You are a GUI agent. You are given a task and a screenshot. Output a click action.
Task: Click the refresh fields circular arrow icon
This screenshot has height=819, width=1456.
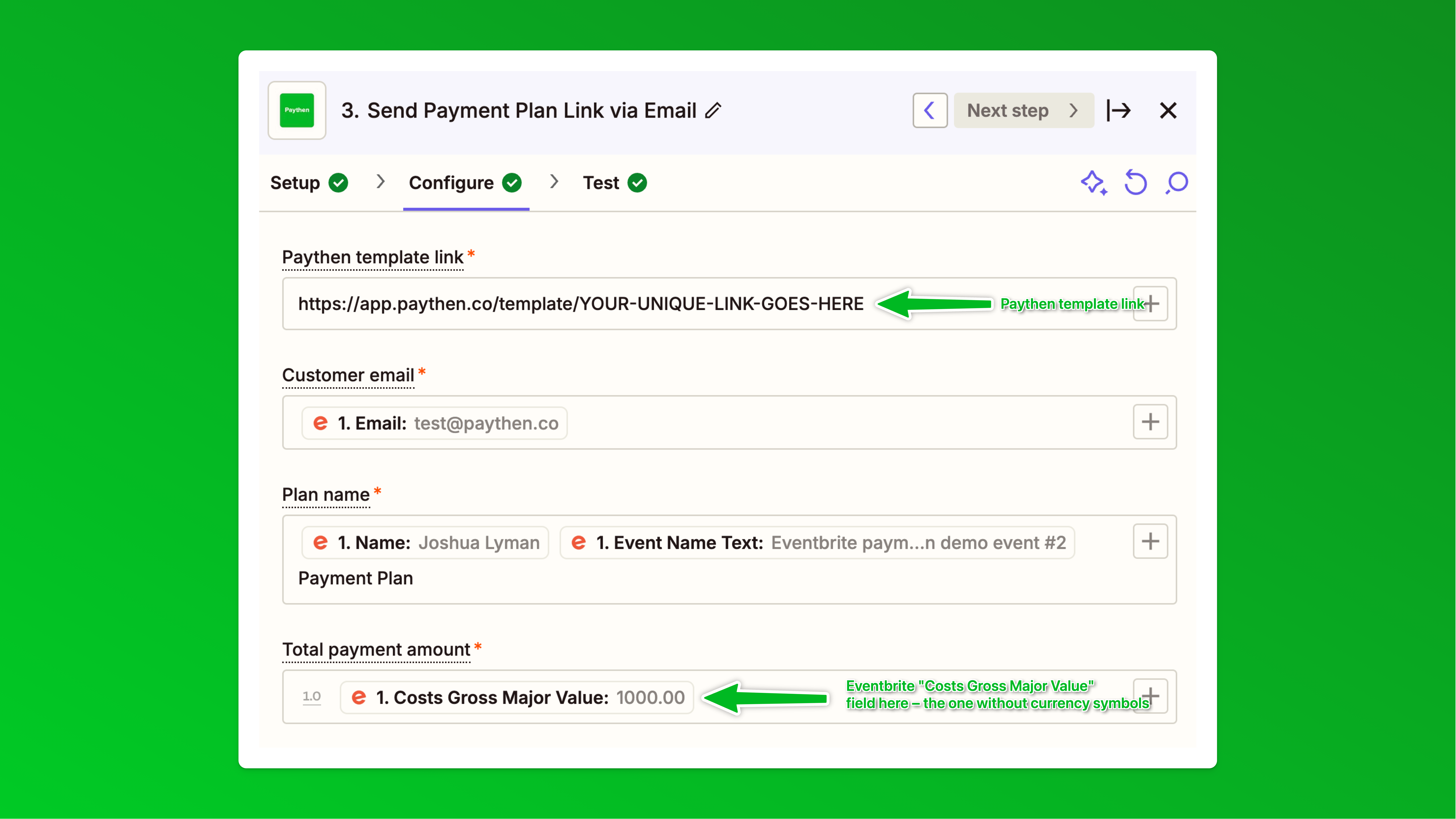[1135, 182]
